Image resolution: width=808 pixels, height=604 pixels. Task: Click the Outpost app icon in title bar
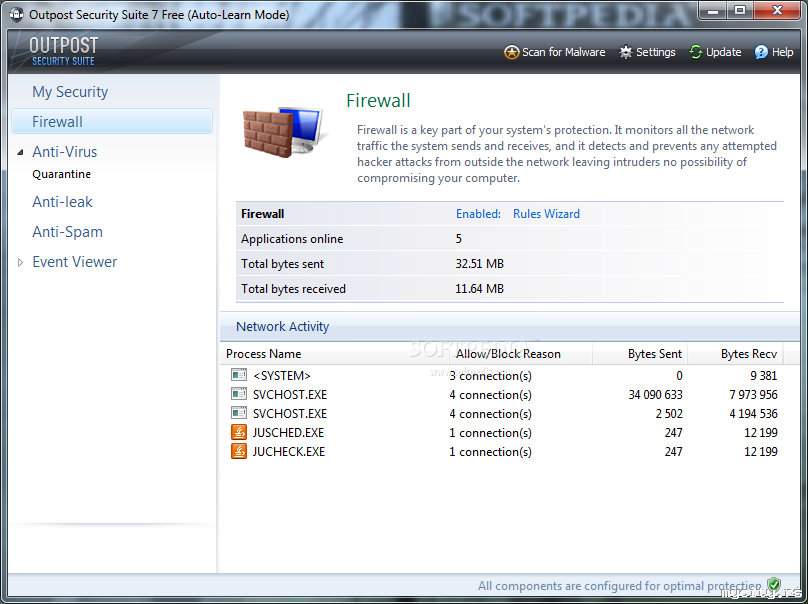[16, 15]
